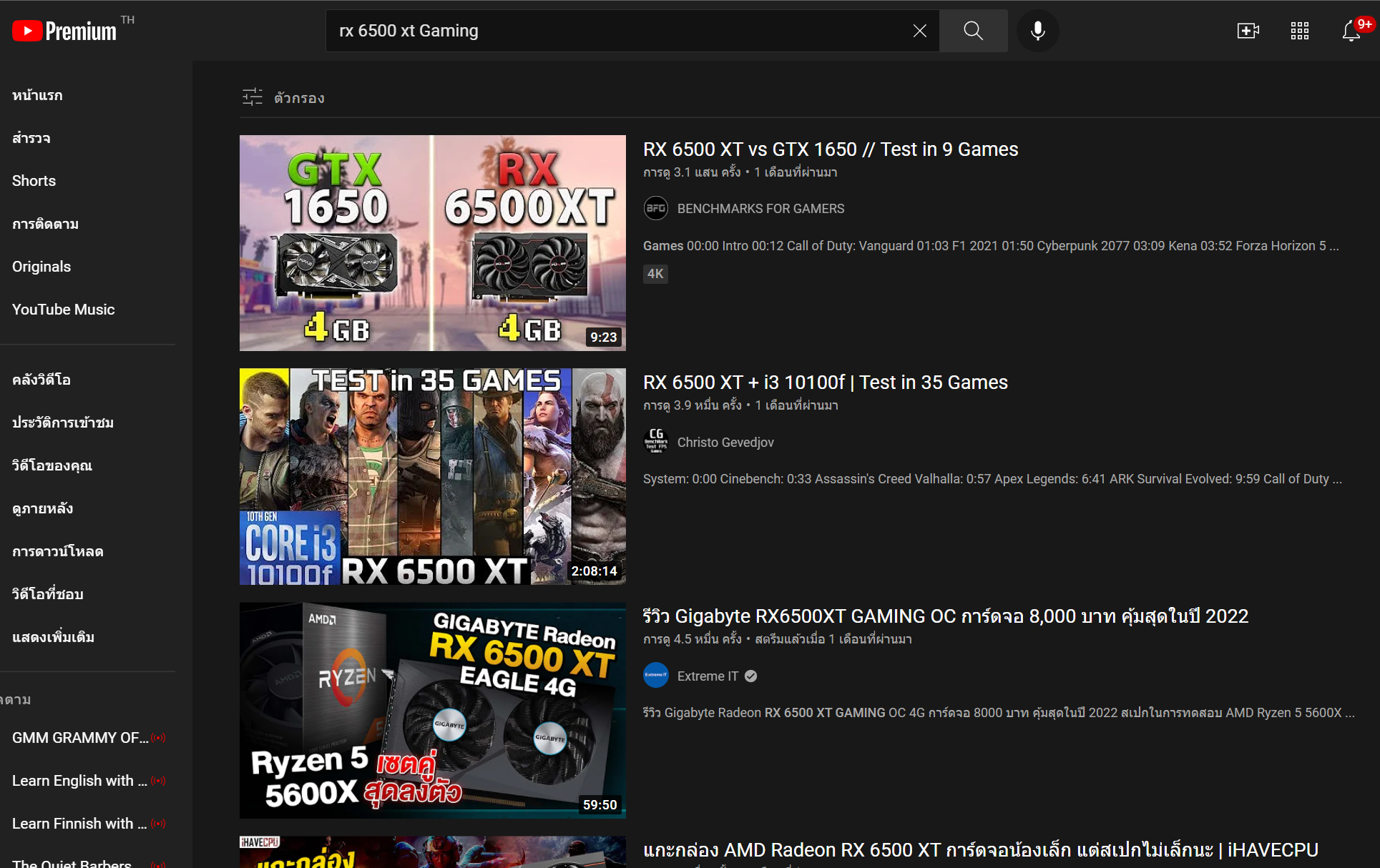Screen dimensions: 1380x868
Task: Click BENCHMARKS FOR GAMERS channel avatar
Action: pyautogui.click(x=656, y=209)
